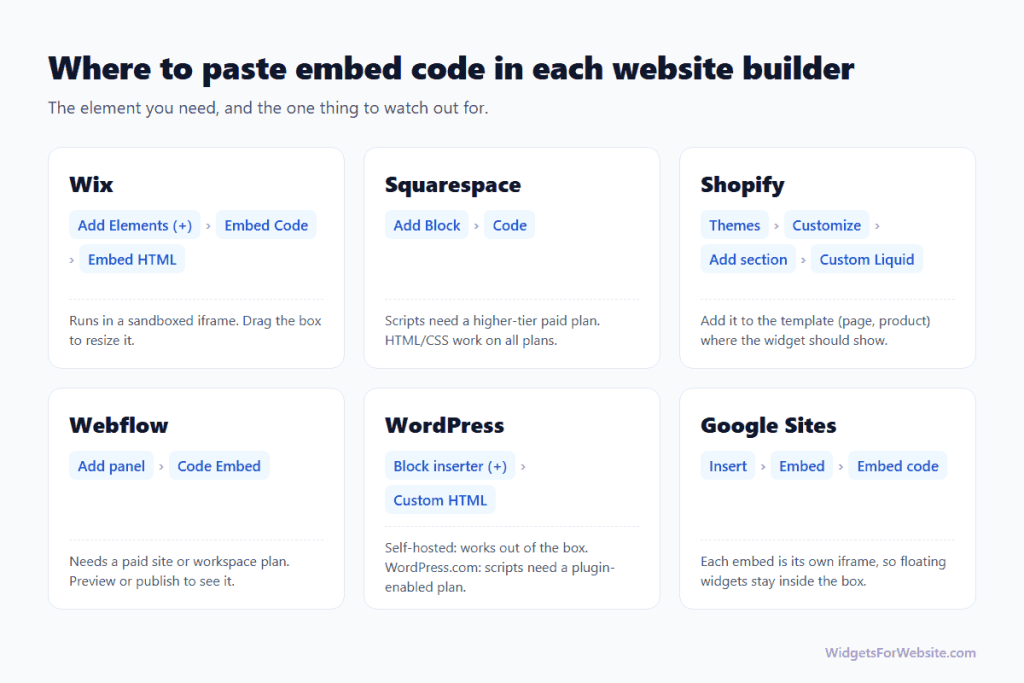The height and width of the screenshot is (683, 1024).
Task: Select the 'Customize' chip in Shopify card
Action: pyautogui.click(x=826, y=225)
